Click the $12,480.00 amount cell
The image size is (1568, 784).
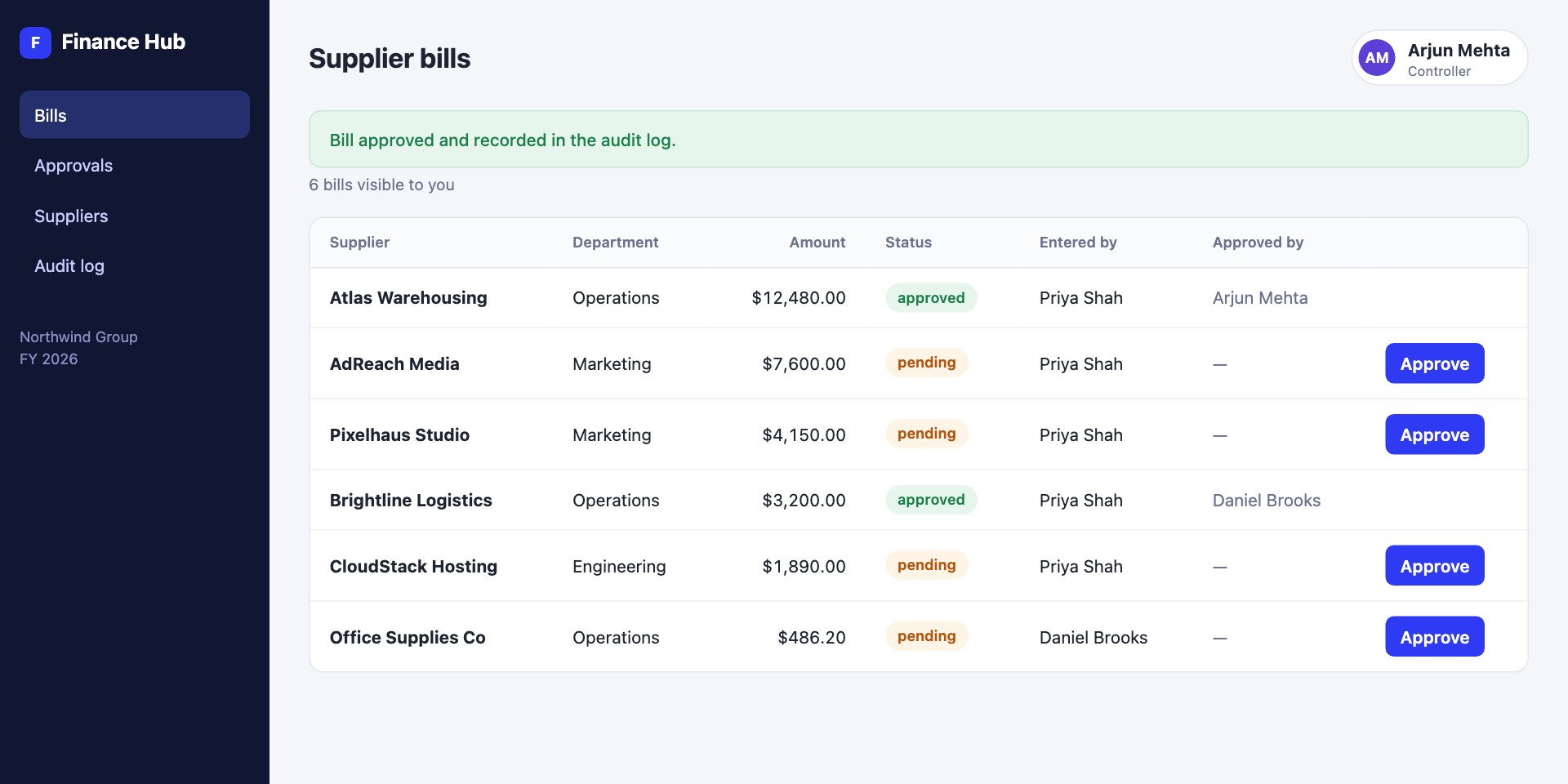click(x=799, y=298)
